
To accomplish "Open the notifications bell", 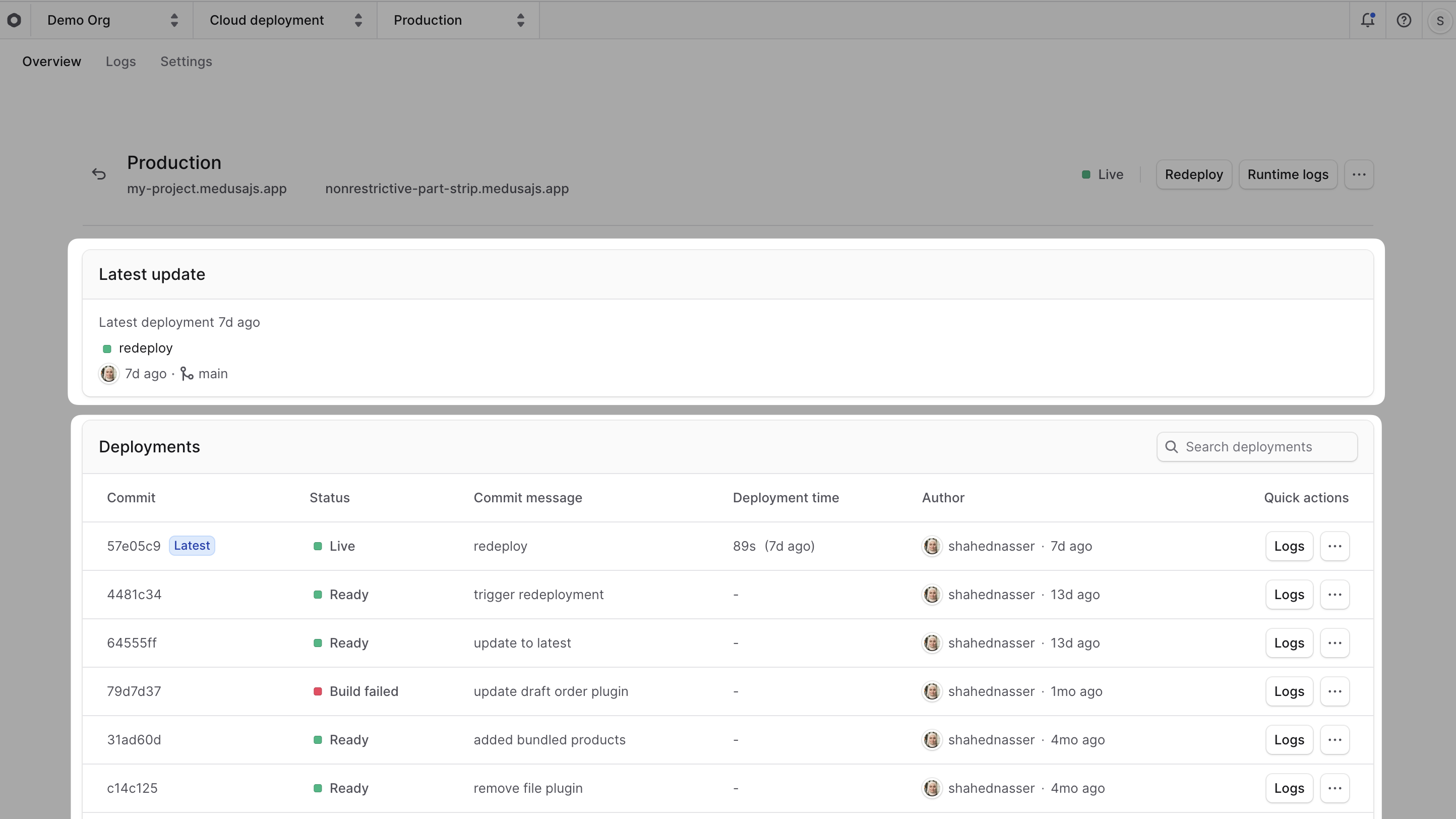I will 1368,20.
